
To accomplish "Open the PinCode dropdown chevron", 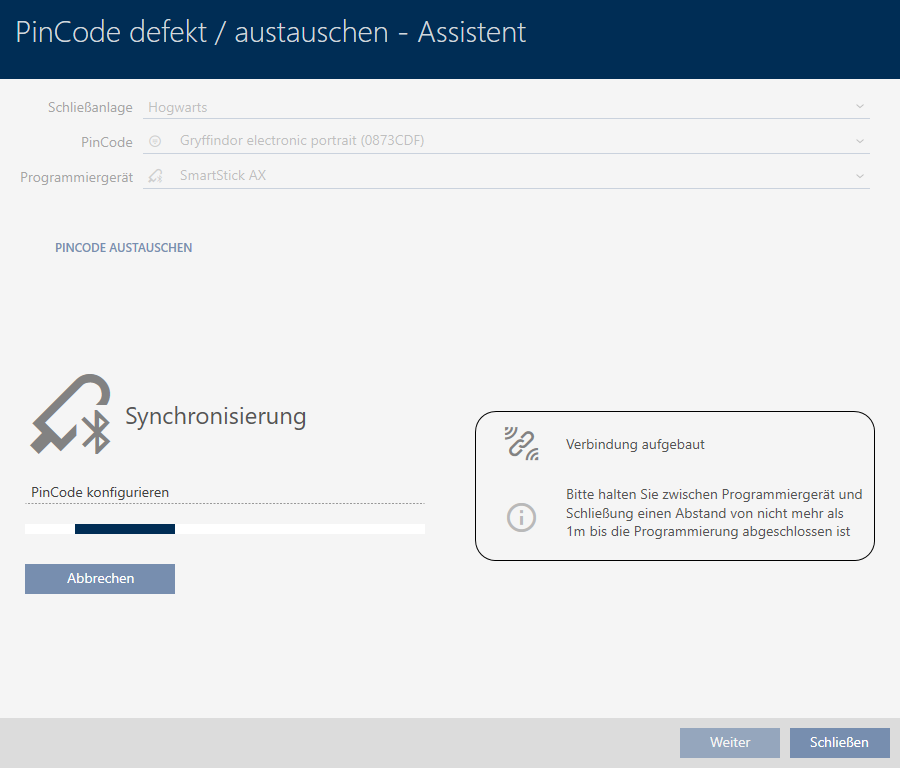I will [859, 141].
